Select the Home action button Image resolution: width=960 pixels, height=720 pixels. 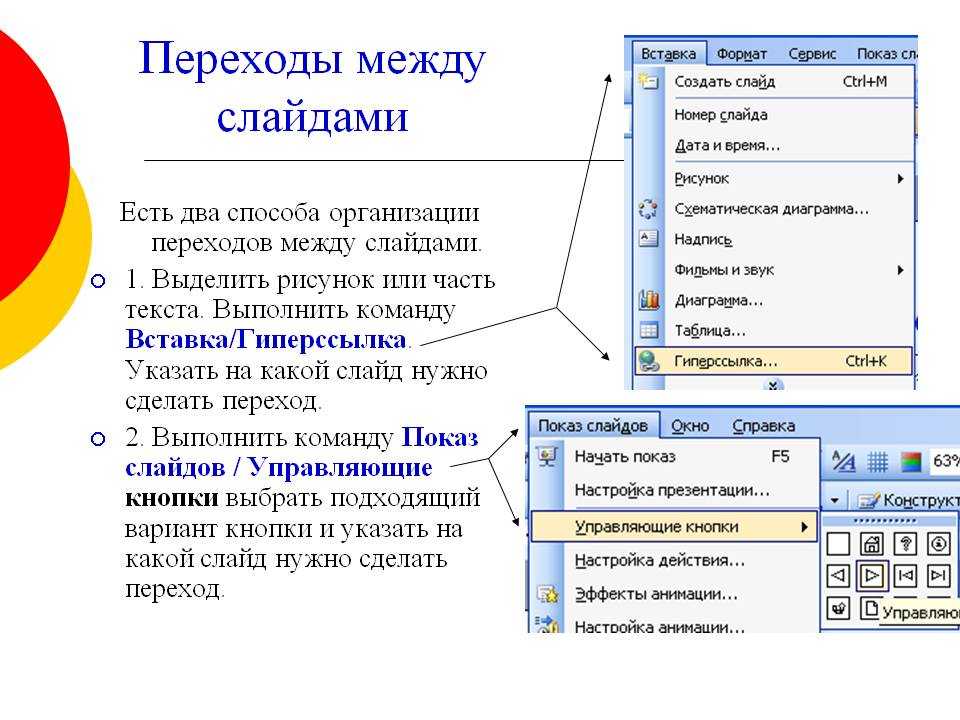pyautogui.click(x=872, y=543)
